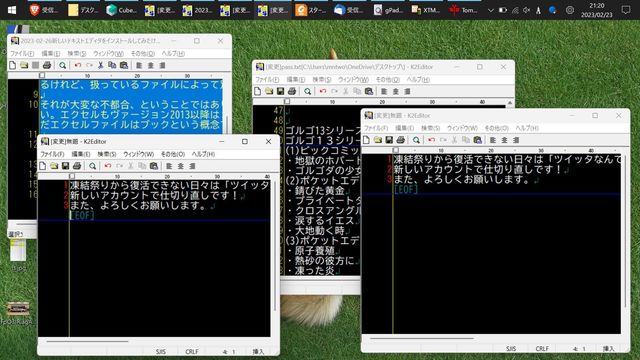Click Open folder icon in pass.txt window
The height and width of the screenshot is (360, 640).
269,91
